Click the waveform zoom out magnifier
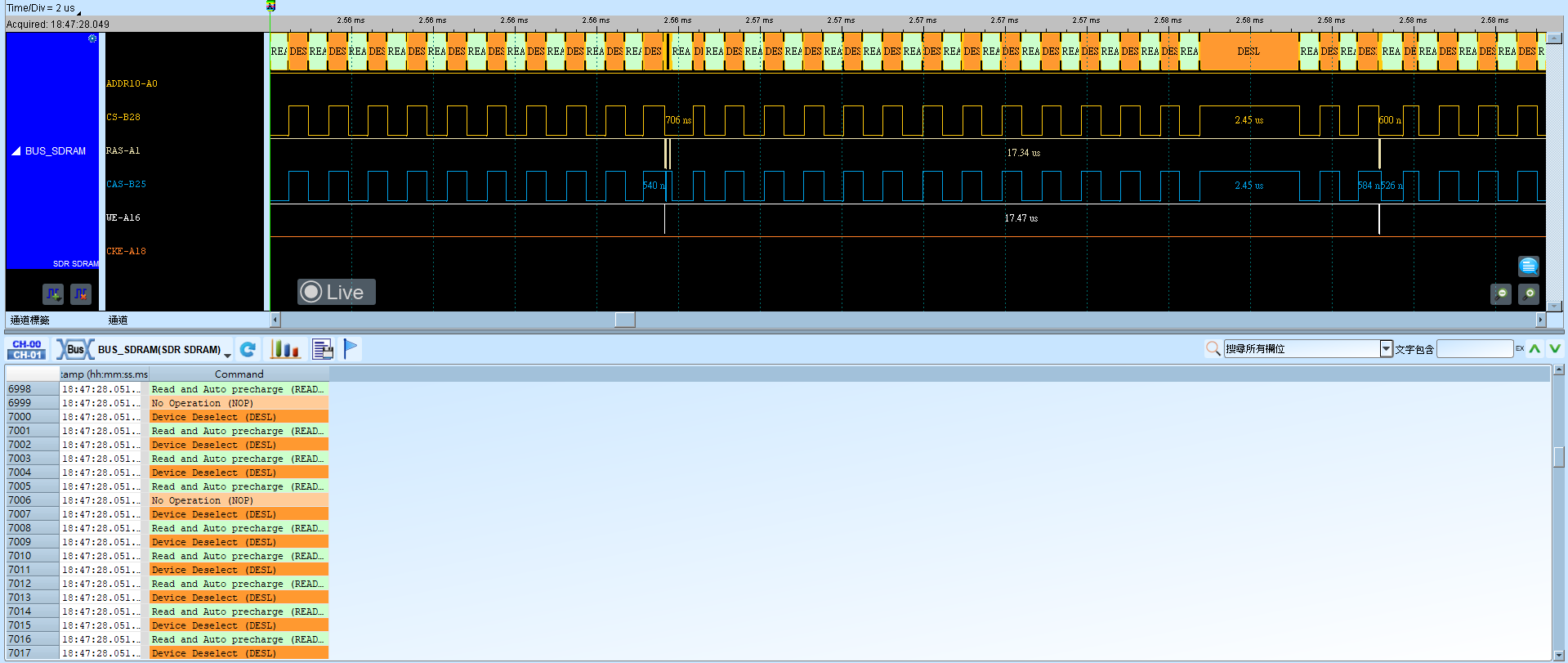 pyautogui.click(x=1501, y=293)
